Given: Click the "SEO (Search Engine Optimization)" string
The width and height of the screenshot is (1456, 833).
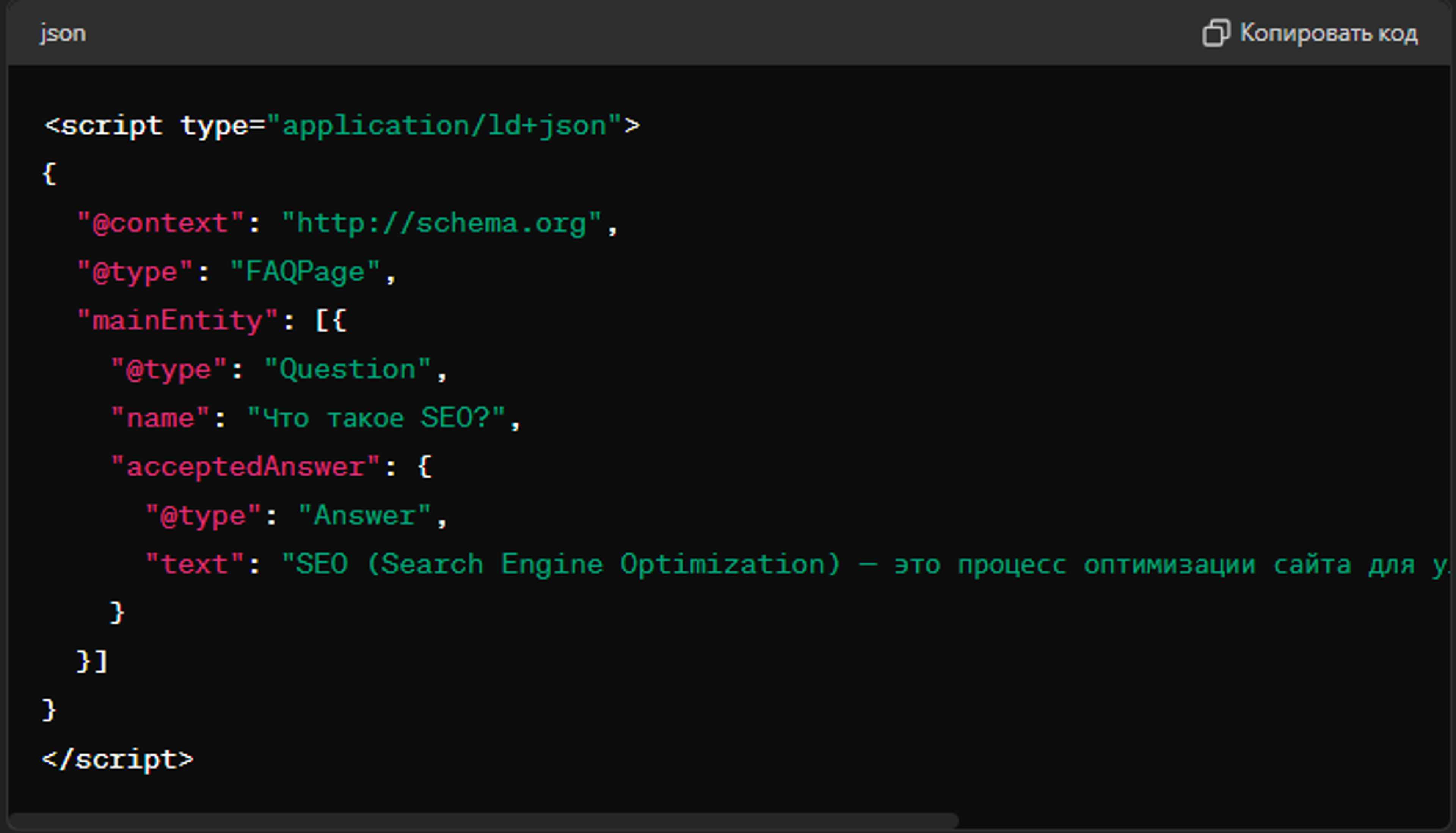Looking at the screenshot, I should pyautogui.click(x=562, y=564).
